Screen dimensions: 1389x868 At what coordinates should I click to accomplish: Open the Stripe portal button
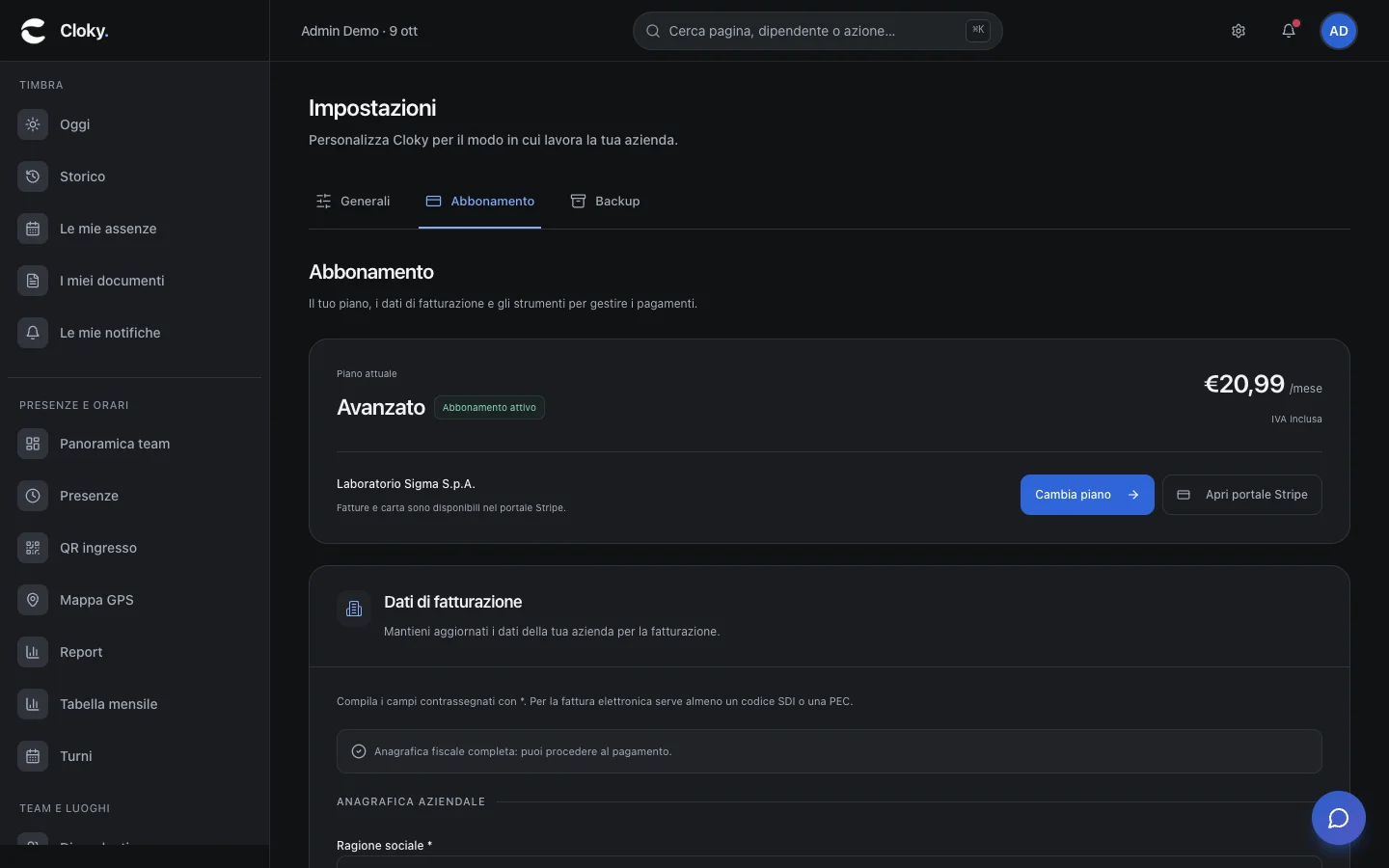1242,495
